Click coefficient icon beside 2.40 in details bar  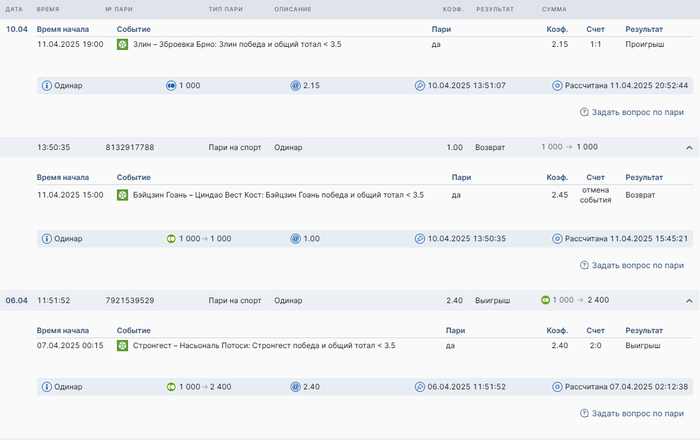(x=295, y=387)
